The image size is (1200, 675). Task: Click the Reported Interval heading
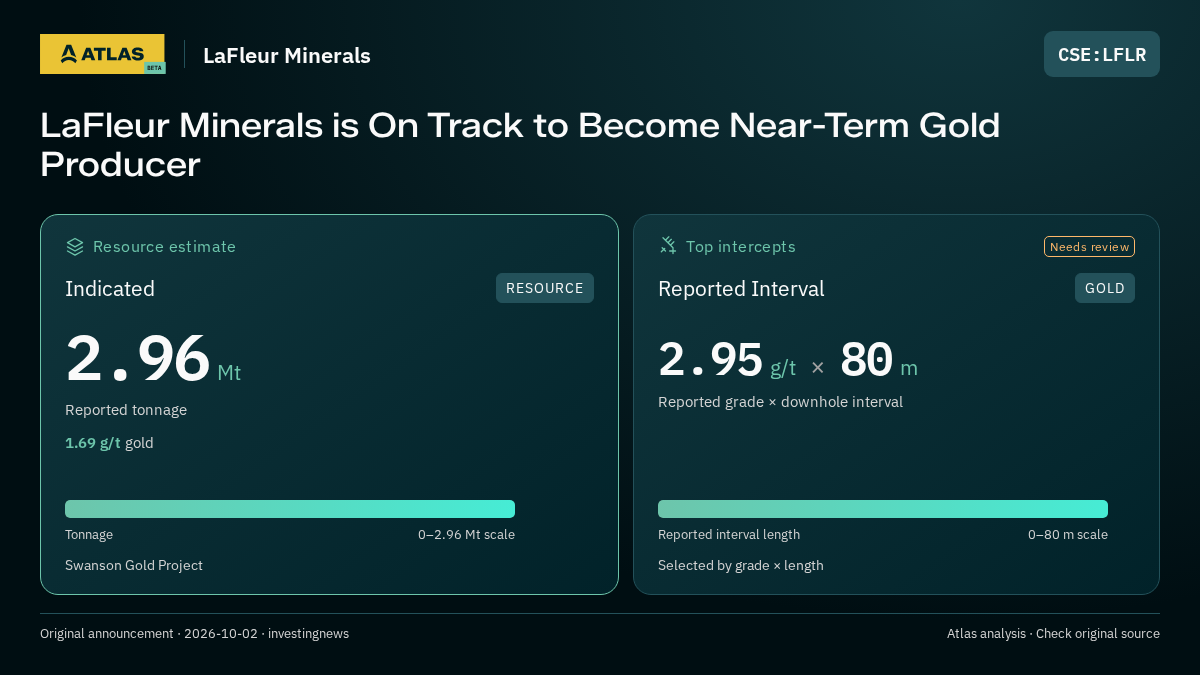tap(741, 289)
